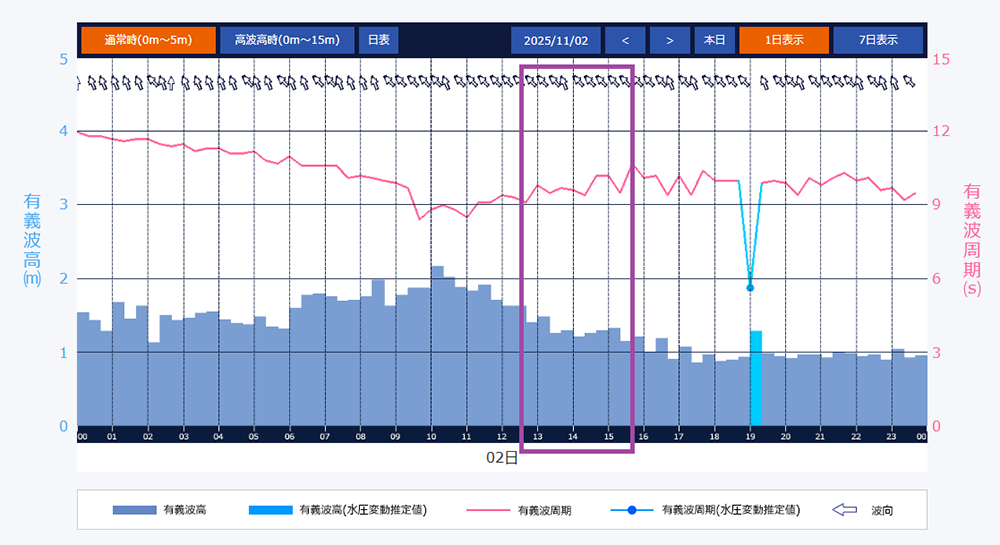Screen dimensions: 1000x545
Task: Click the wave direction arrow icon in the legend
Action: [845, 510]
